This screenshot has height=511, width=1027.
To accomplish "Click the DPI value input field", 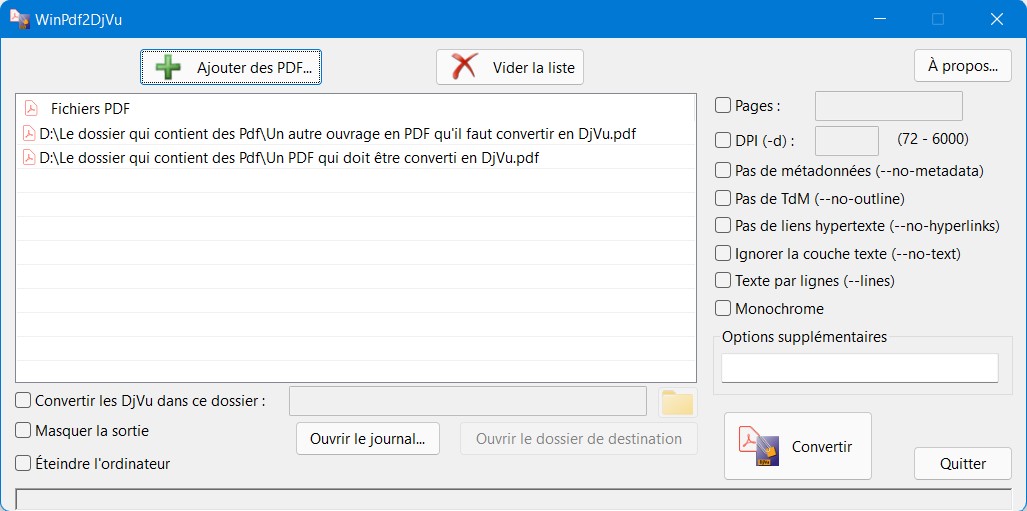I will coord(846,141).
